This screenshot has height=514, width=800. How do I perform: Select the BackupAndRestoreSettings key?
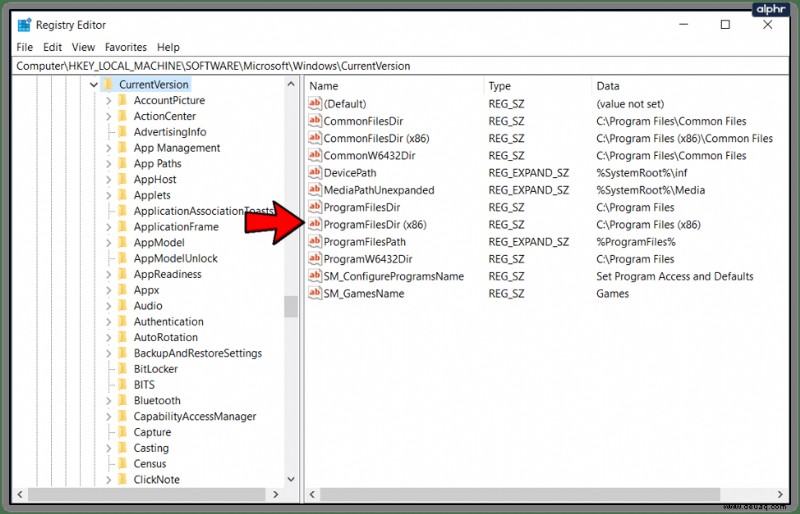pyautogui.click(x=197, y=353)
